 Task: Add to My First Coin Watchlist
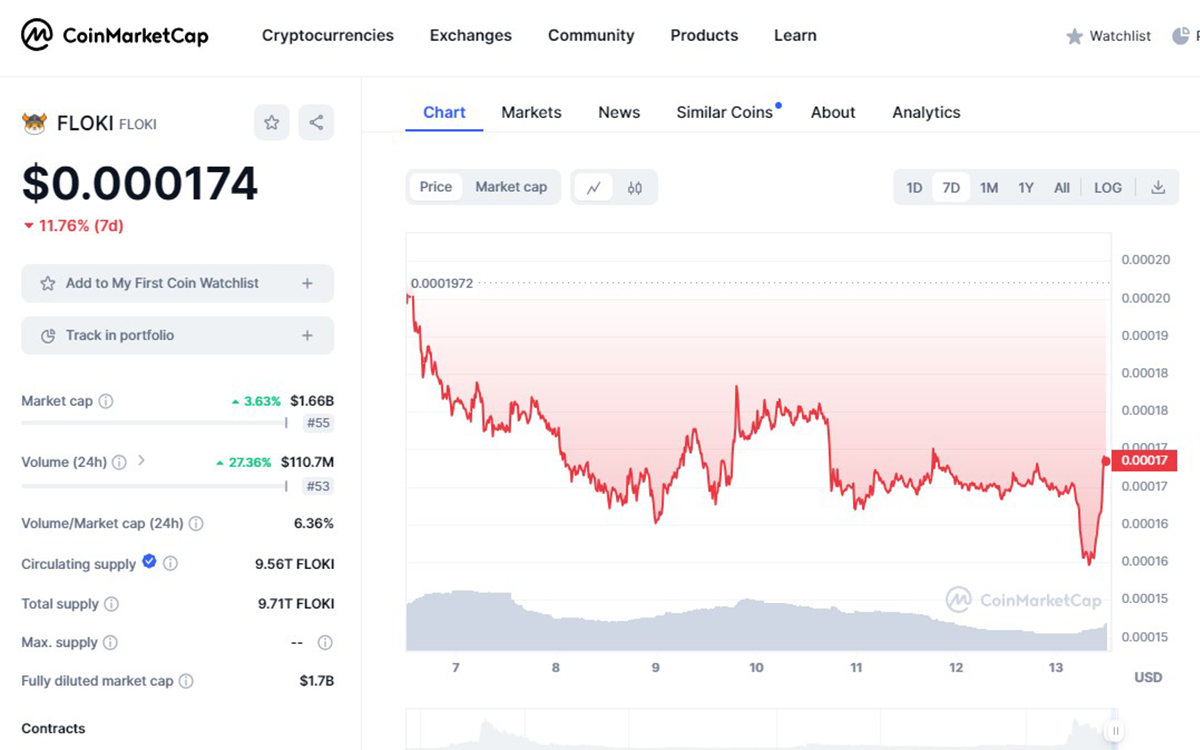(177, 283)
